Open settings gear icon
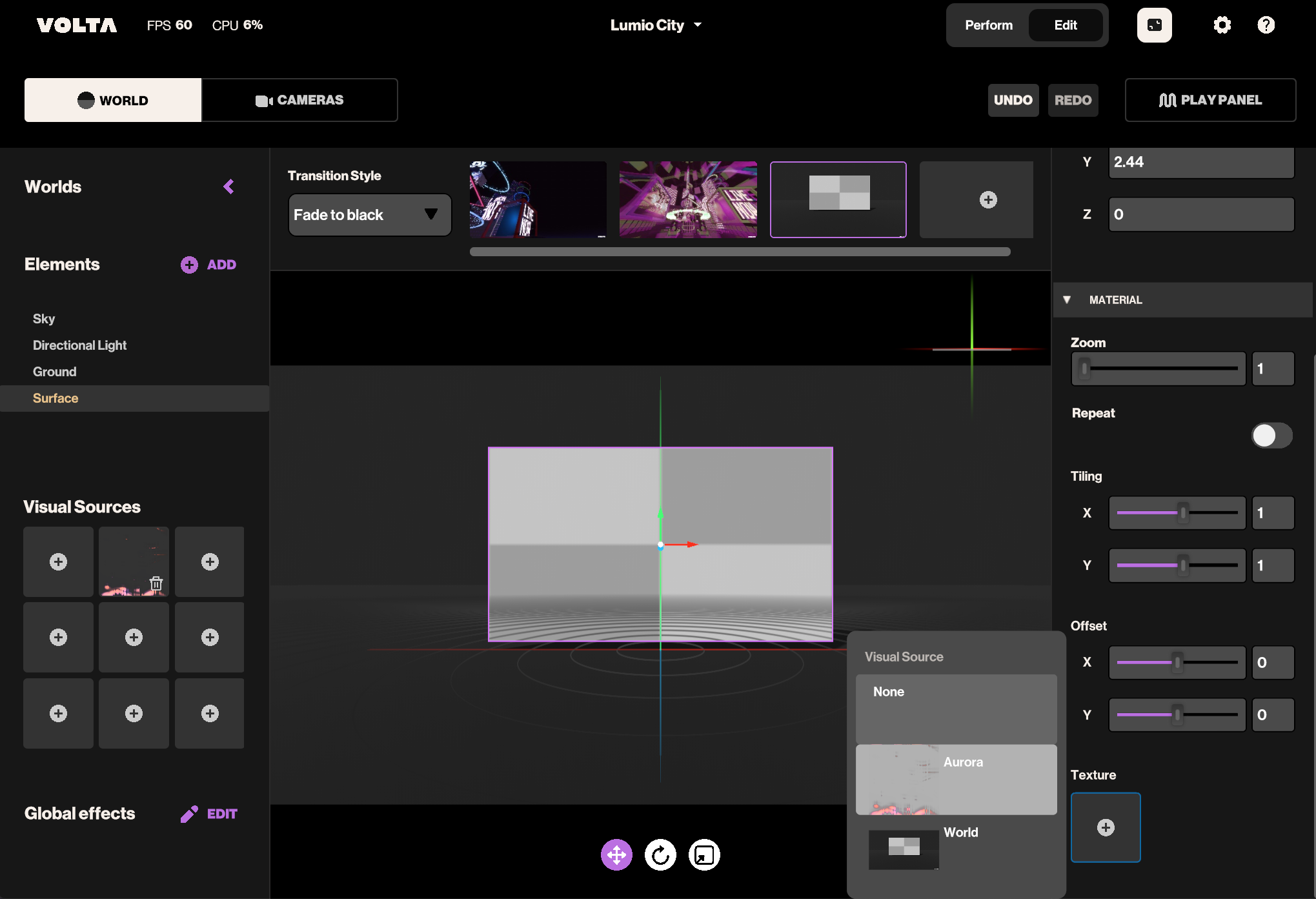Screen dimensions: 1316x899 (x=1222, y=25)
